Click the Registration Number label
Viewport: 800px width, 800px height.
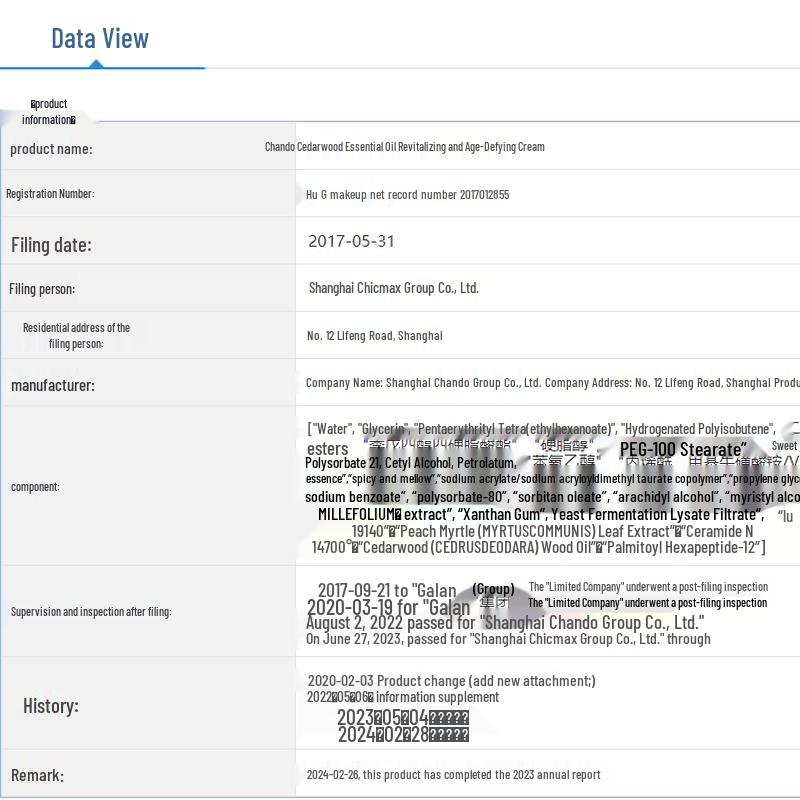pyautogui.click(x=50, y=194)
